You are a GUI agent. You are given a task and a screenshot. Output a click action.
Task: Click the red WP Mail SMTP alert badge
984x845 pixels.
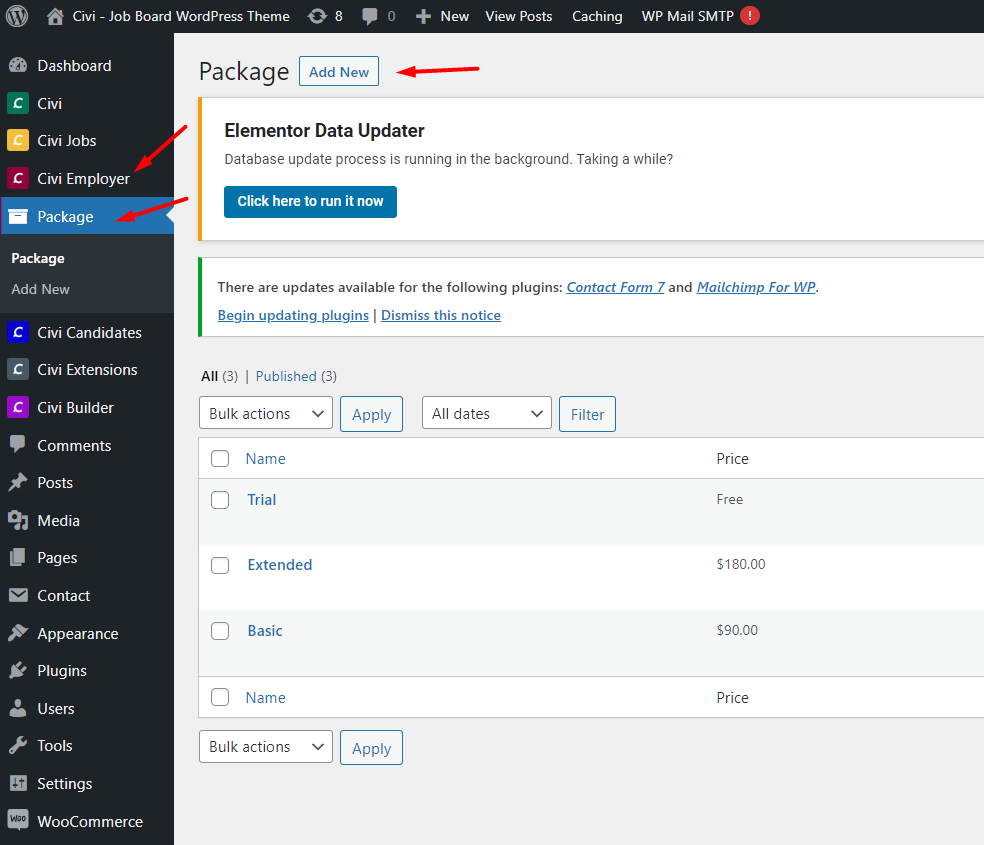click(749, 16)
